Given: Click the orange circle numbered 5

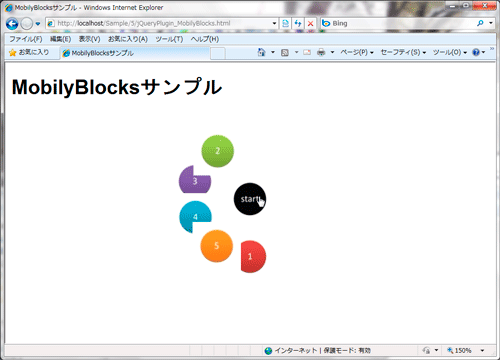Looking at the screenshot, I should (217, 246).
